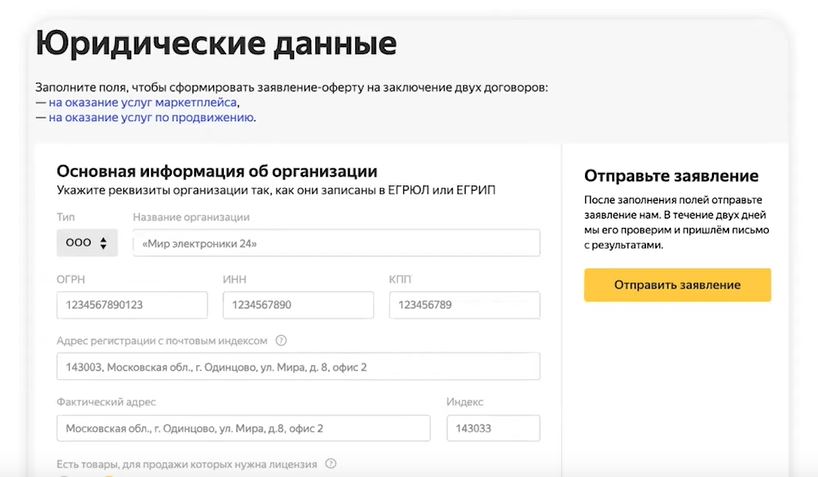Screen dimensions: 818x477
Task: Click the 'Есть товары, для продажи которых нужна лицензия' label
Action: pyautogui.click(x=187, y=464)
